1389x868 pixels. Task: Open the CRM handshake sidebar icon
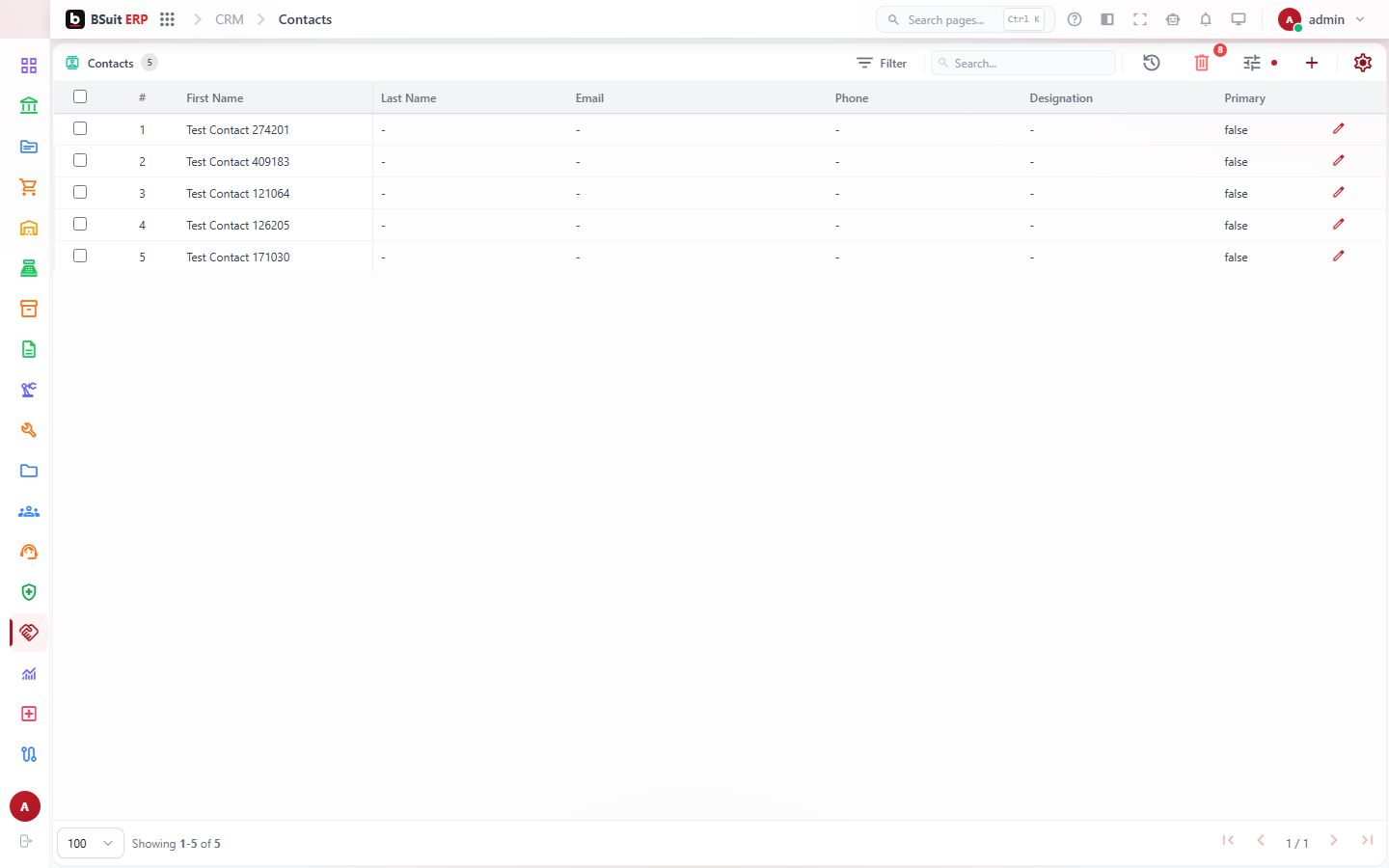pyautogui.click(x=29, y=633)
